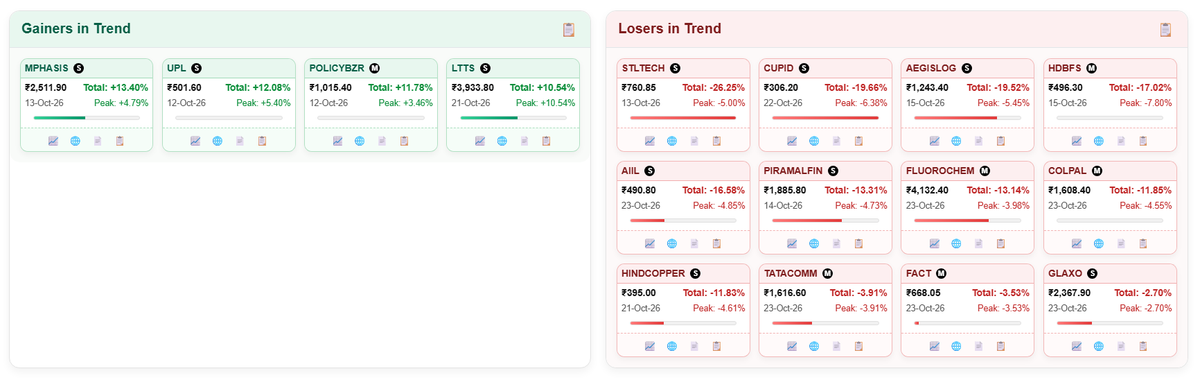1200x380 pixels.
Task: Click the globe icon on the UPL card
Action: point(217,141)
